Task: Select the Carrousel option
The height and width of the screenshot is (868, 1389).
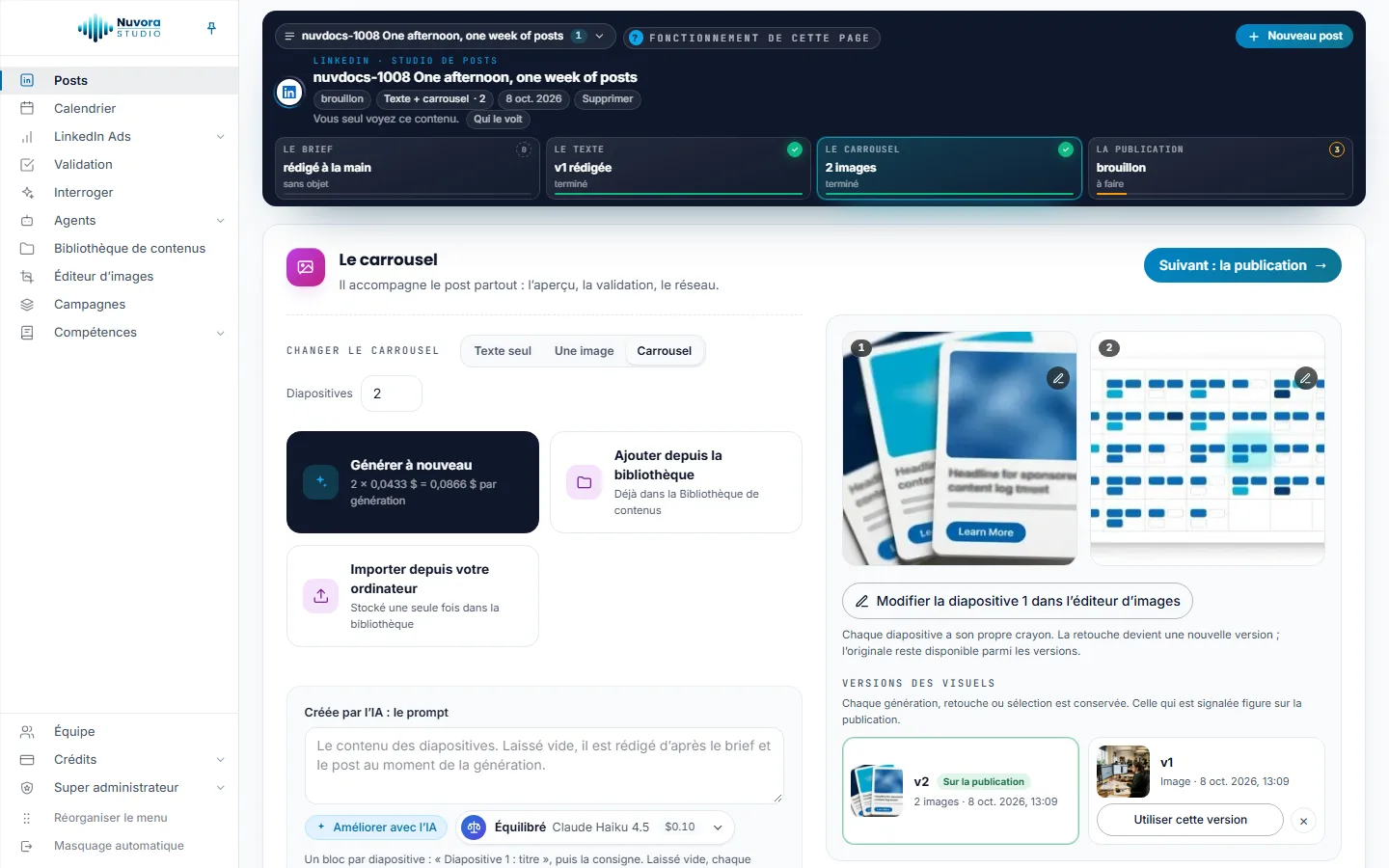Action: [665, 351]
